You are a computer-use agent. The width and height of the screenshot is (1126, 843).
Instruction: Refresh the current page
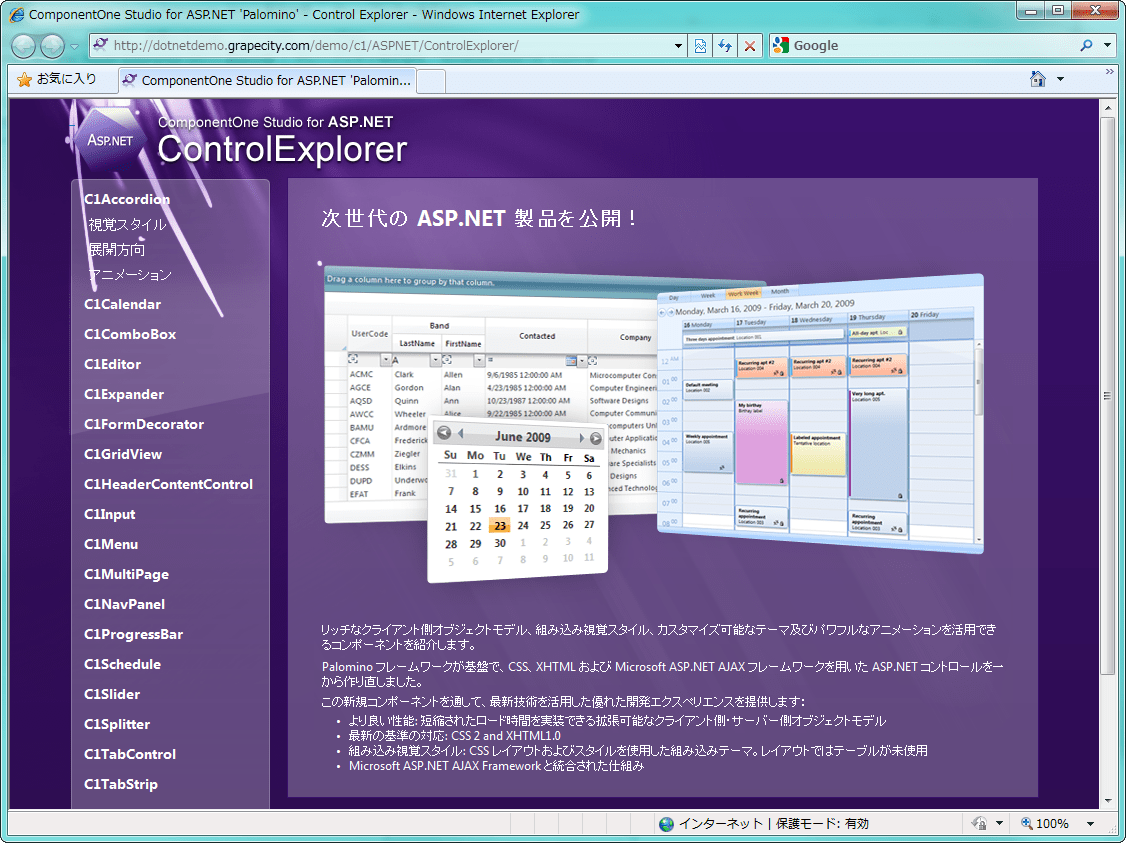click(x=725, y=46)
